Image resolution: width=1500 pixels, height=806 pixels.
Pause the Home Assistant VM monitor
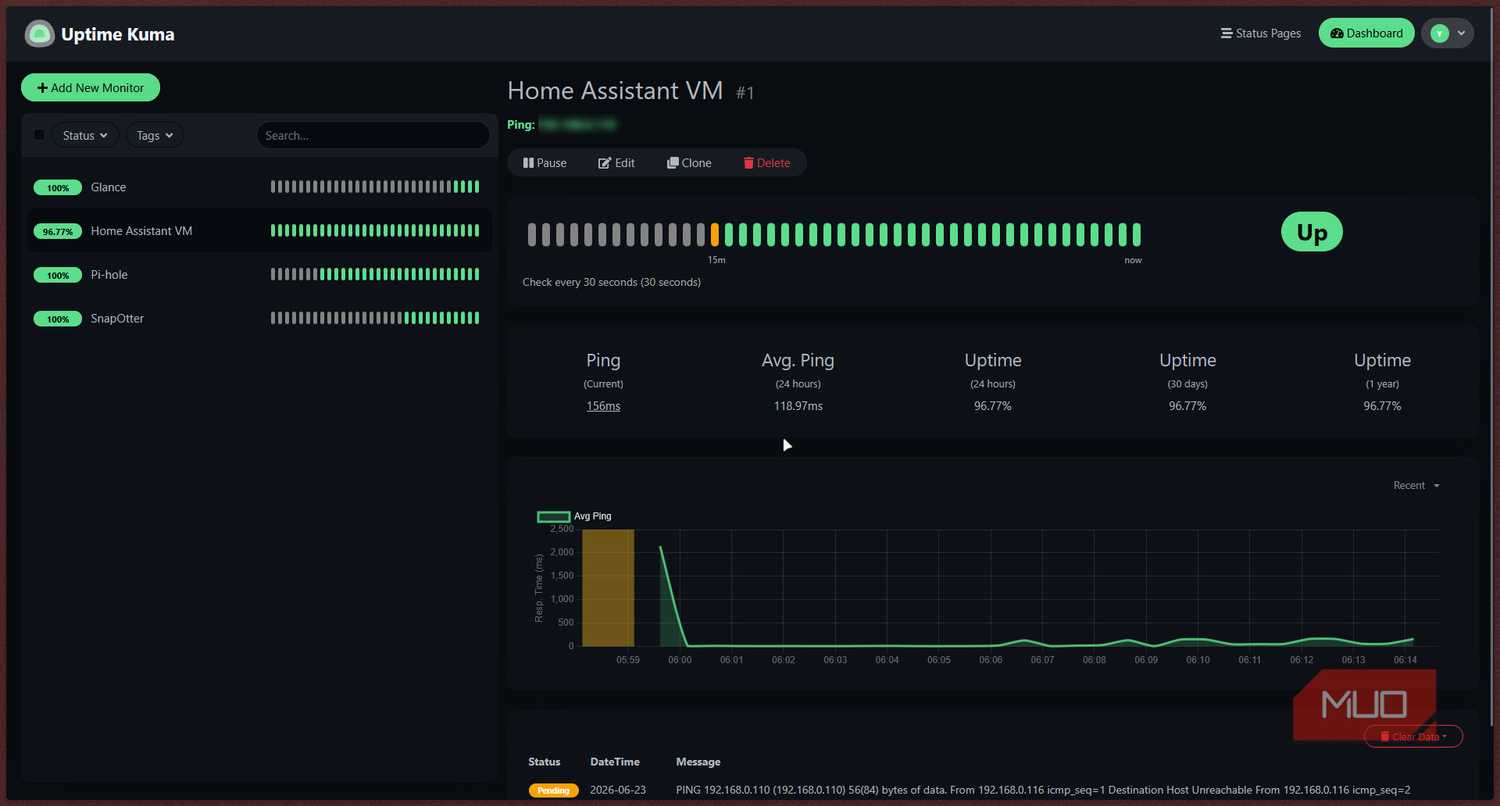click(x=545, y=163)
